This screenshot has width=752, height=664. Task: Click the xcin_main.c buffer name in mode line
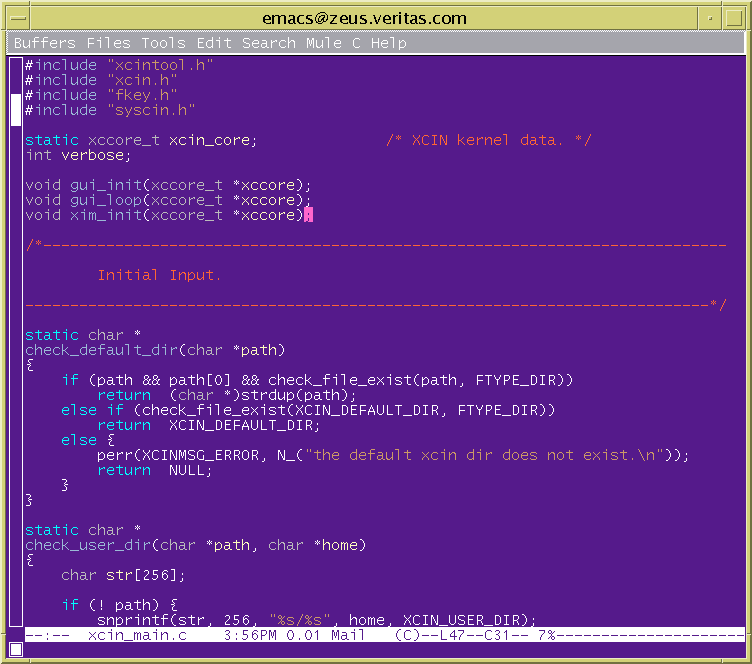click(x=136, y=635)
